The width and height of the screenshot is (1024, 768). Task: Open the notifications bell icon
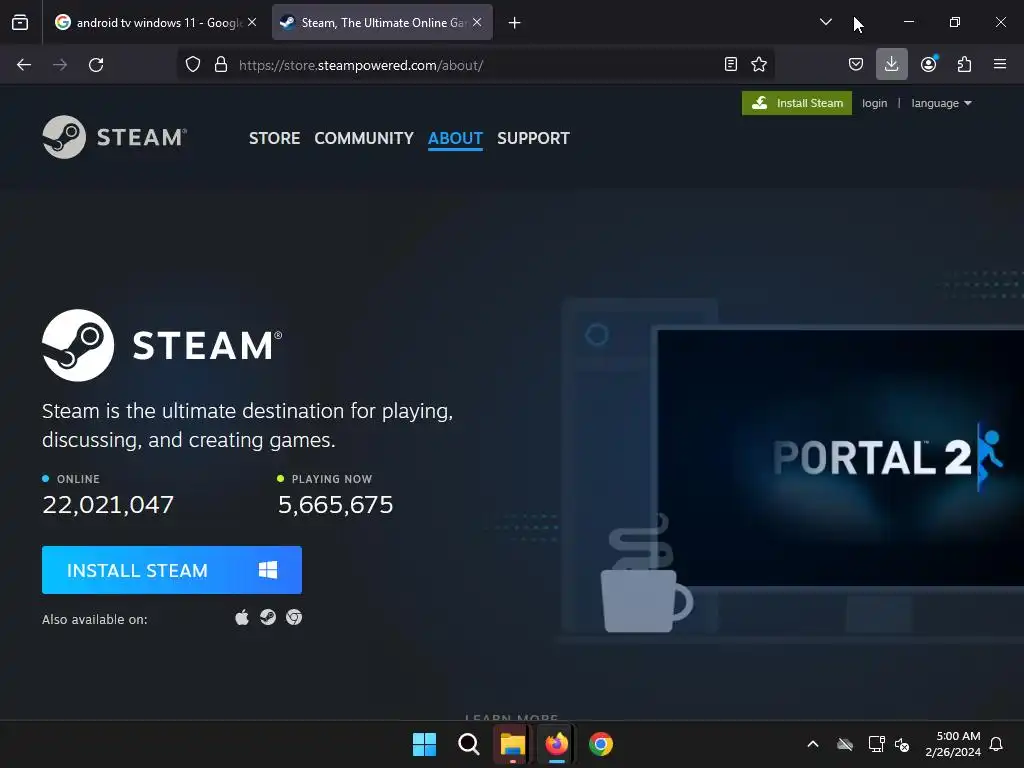[x=996, y=744]
